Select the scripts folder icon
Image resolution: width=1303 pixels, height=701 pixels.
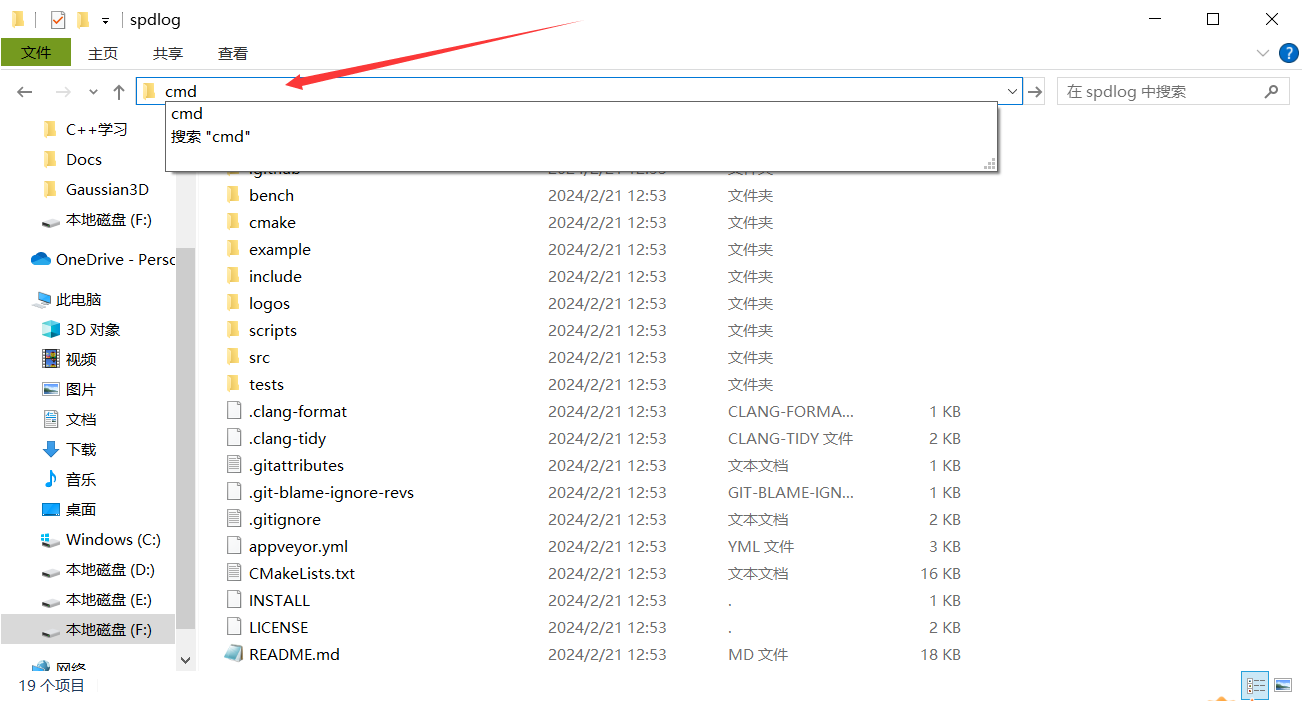coord(233,330)
